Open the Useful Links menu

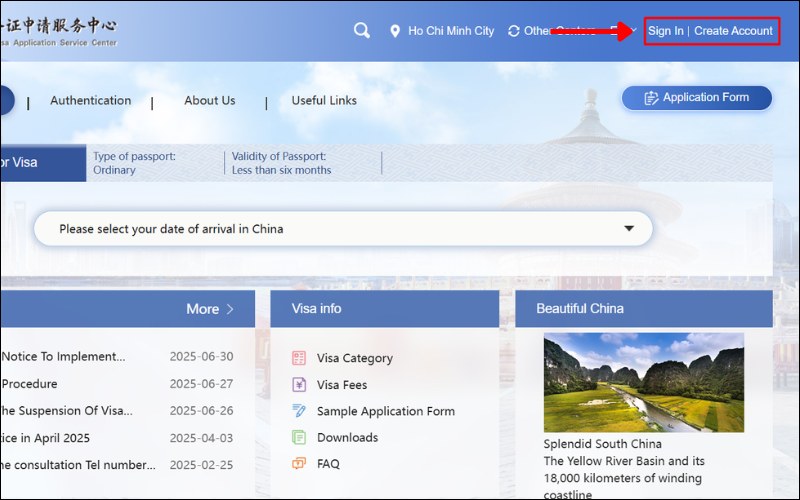click(x=324, y=101)
